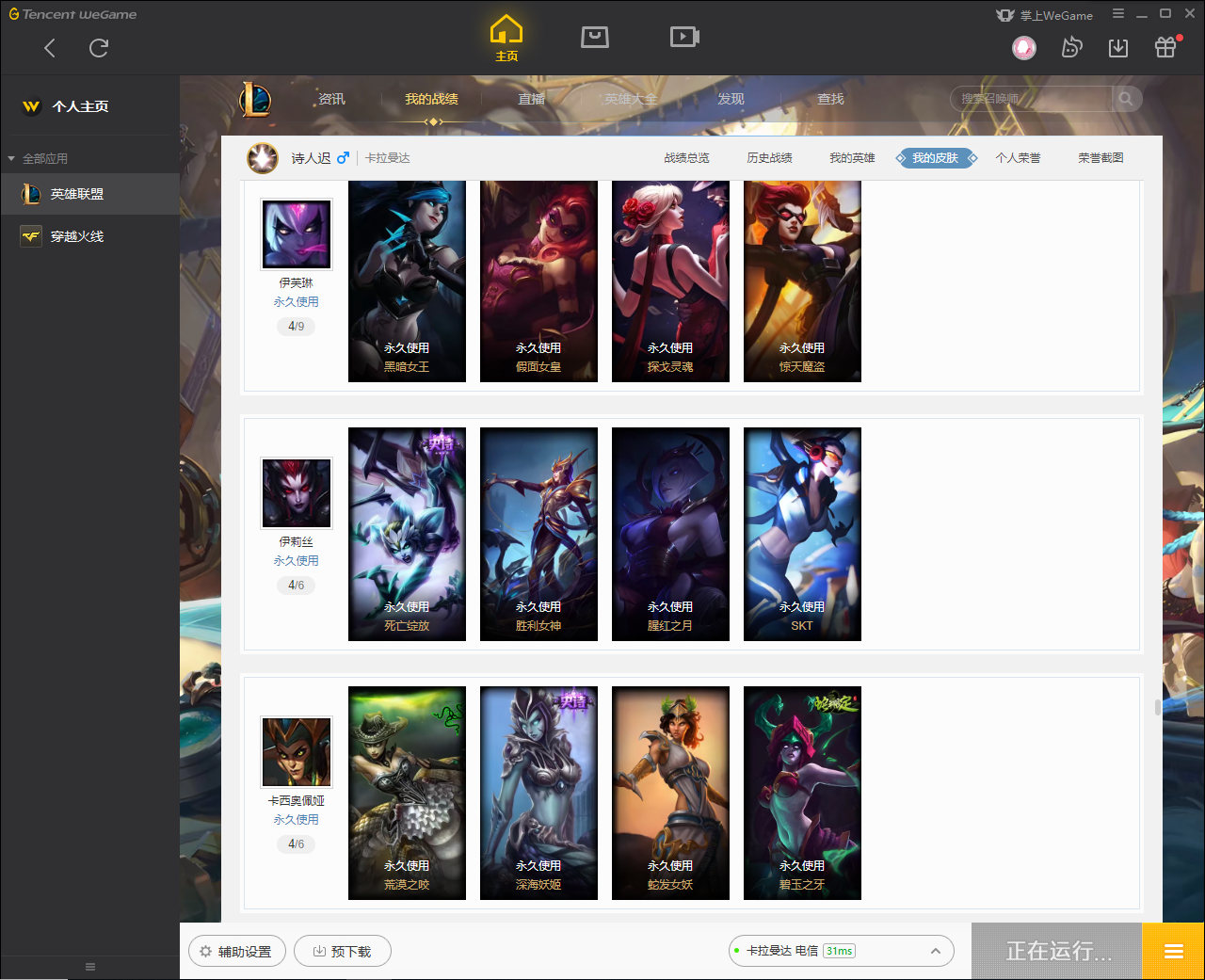
Task: Open 胜利女神 skin card
Action: pyautogui.click(x=538, y=534)
